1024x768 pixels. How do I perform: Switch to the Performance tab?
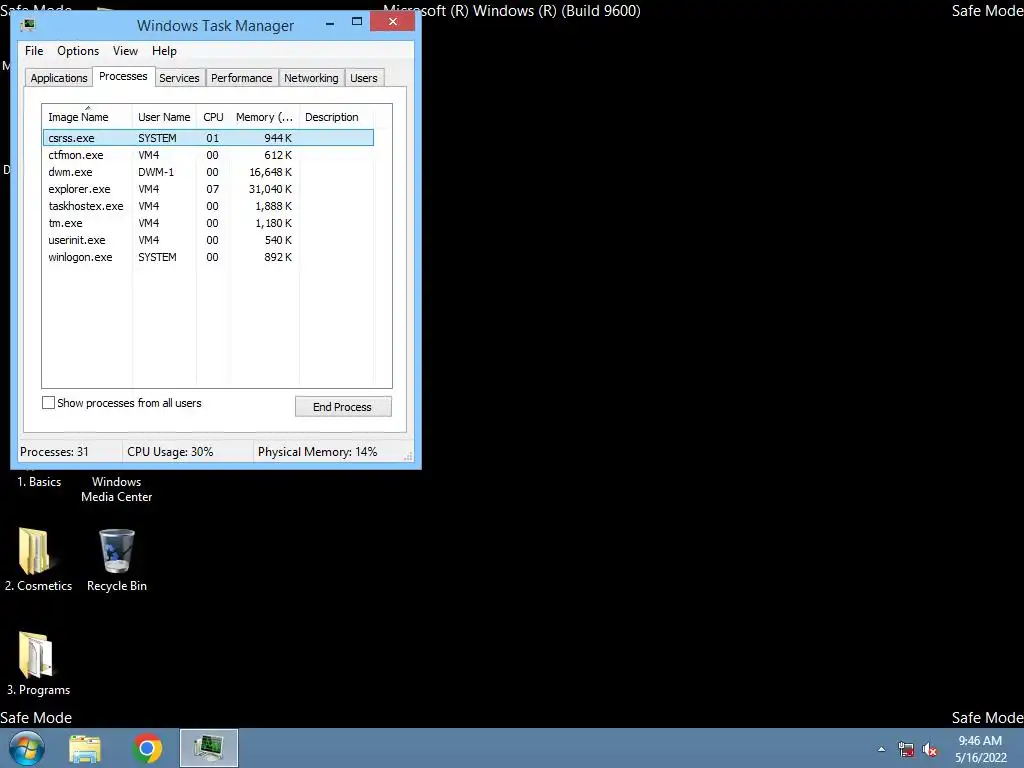tap(242, 78)
